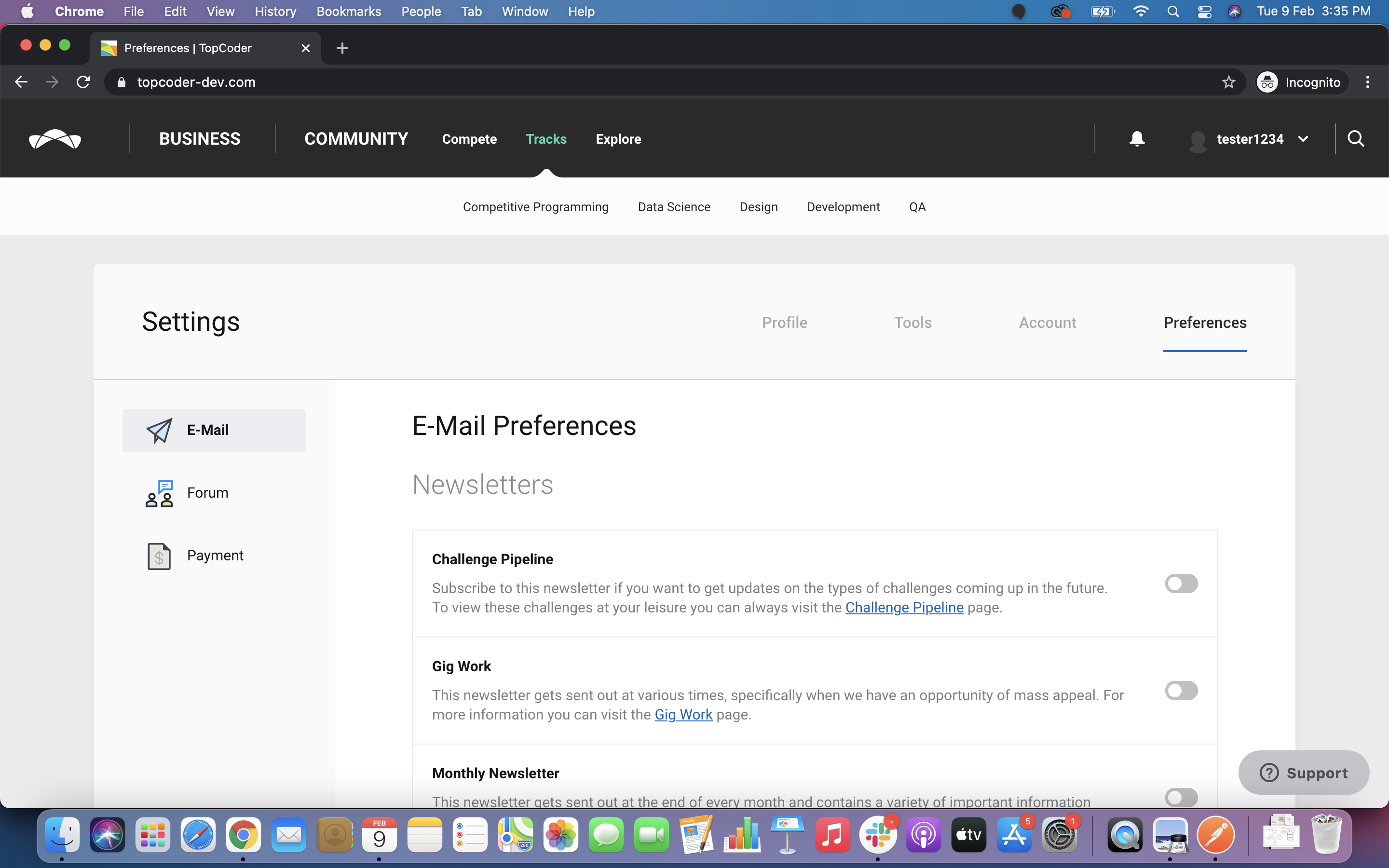
Task: Click the Forum people icon
Action: (159, 494)
